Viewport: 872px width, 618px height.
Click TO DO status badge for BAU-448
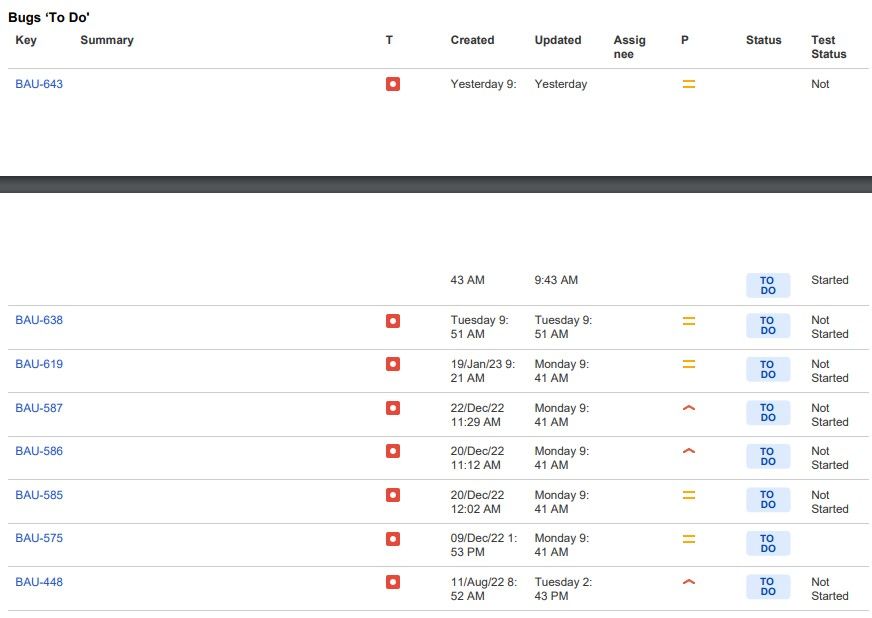(x=768, y=587)
